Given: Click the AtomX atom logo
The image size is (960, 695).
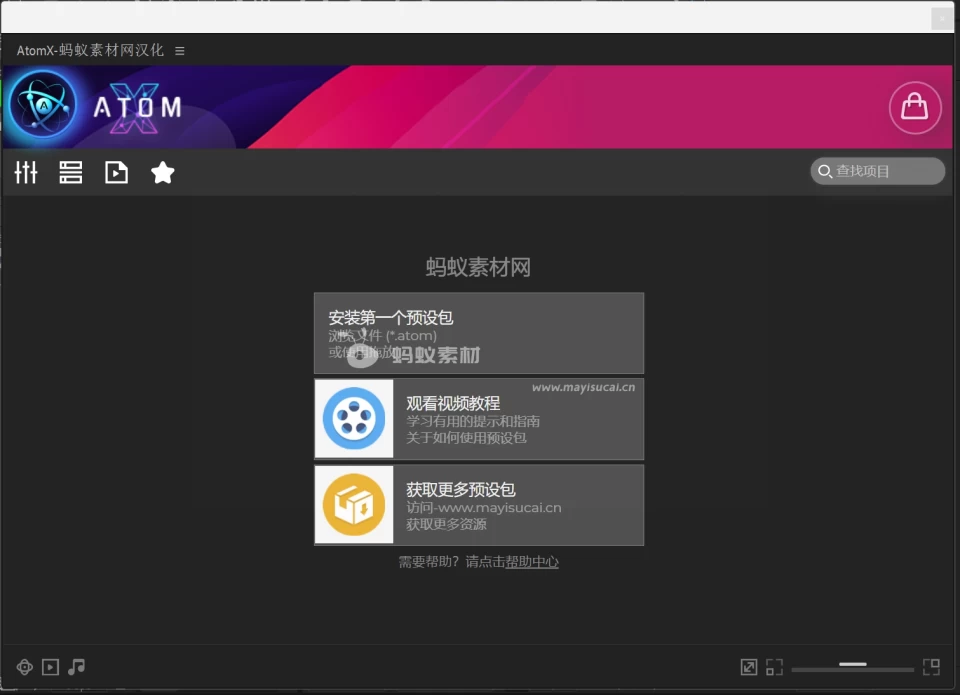Looking at the screenshot, I should pos(42,106).
